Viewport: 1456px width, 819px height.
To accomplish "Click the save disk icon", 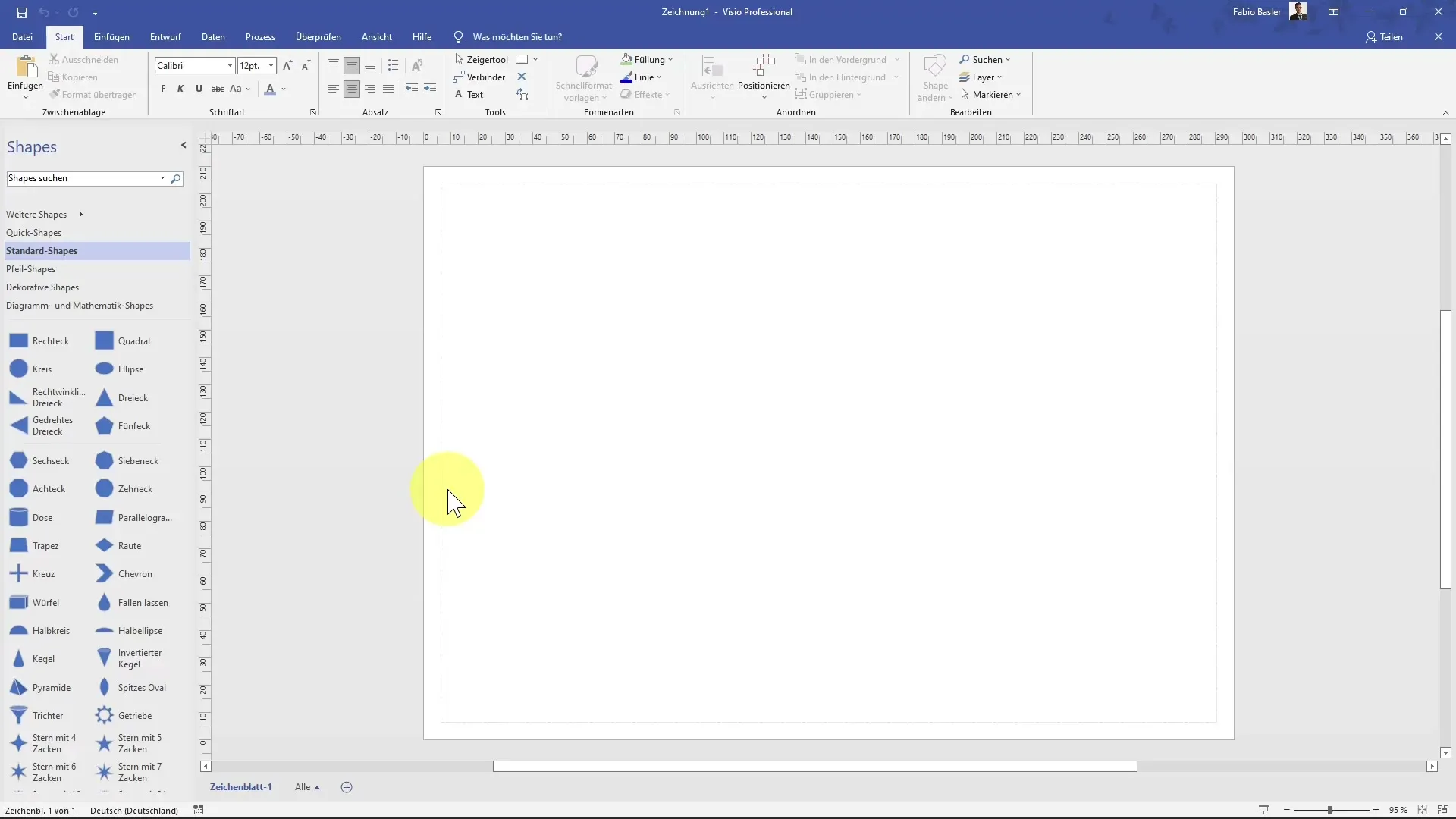I will 22,12.
